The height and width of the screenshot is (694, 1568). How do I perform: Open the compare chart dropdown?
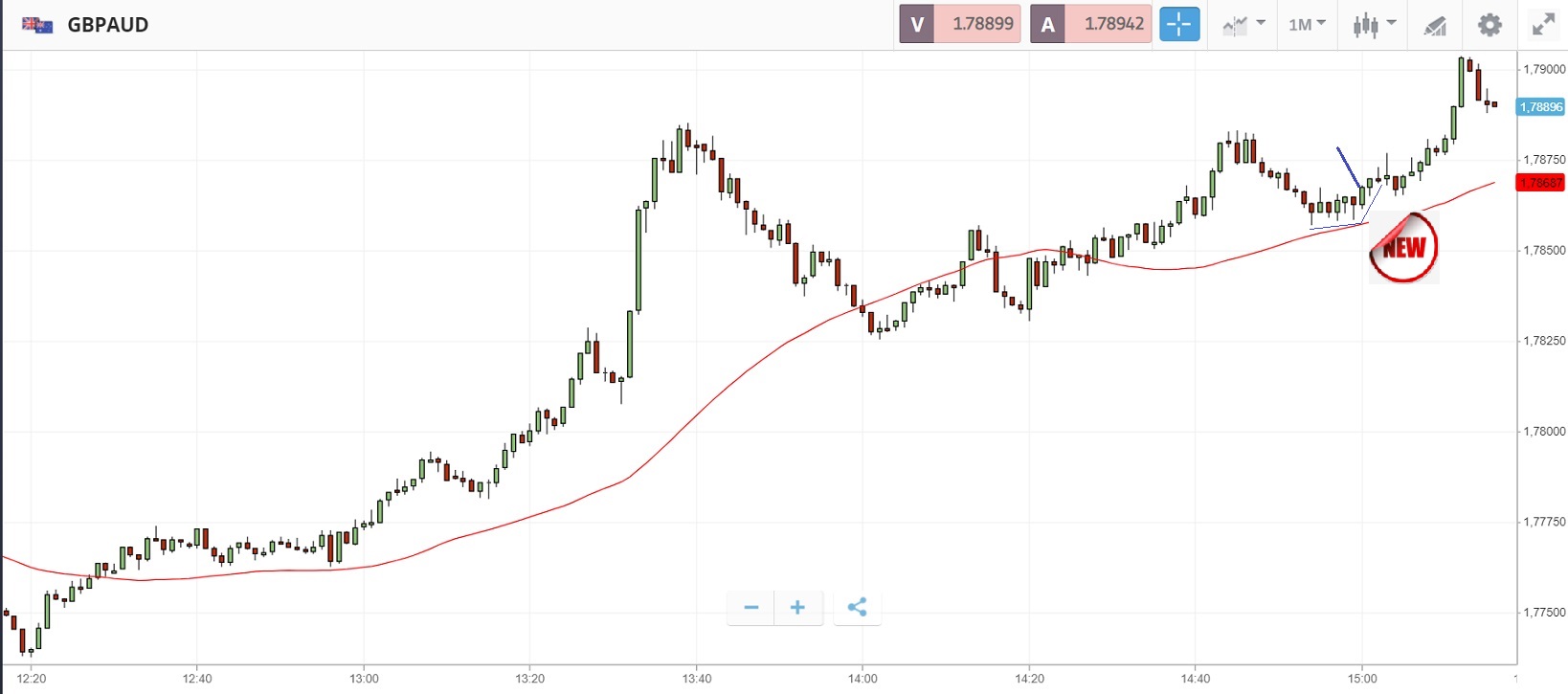[x=1243, y=25]
